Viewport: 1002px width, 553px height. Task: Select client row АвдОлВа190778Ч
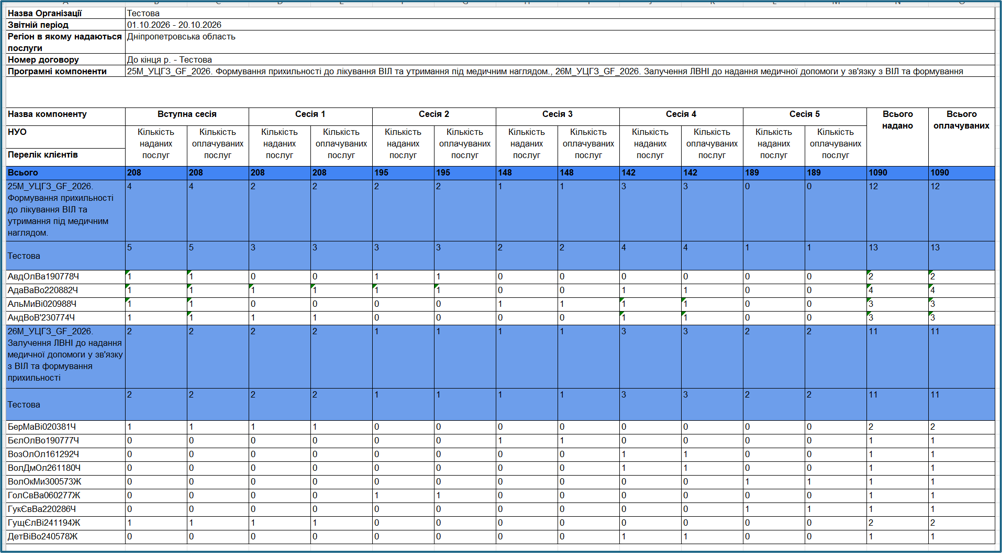click(66, 277)
